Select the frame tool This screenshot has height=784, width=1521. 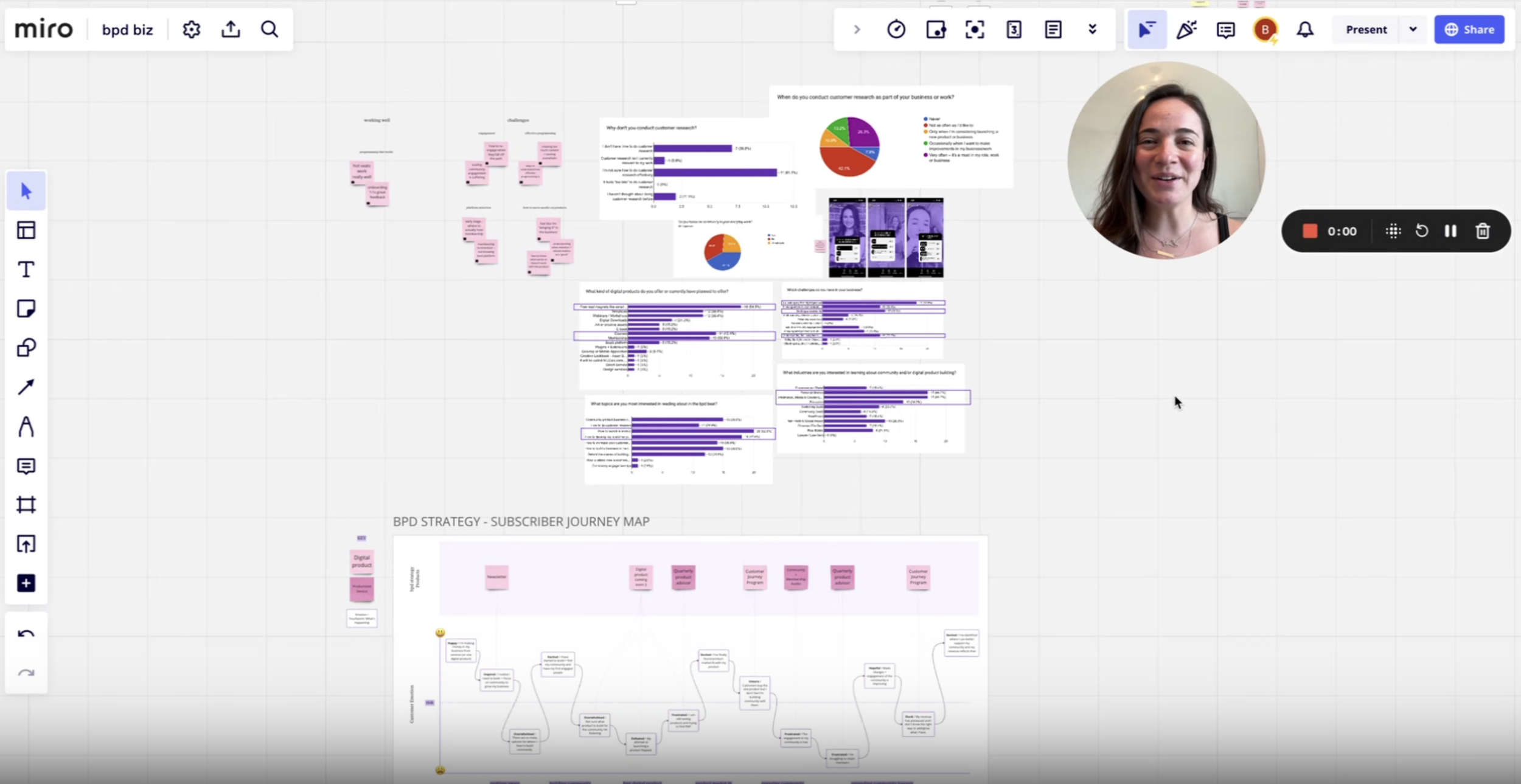click(26, 505)
